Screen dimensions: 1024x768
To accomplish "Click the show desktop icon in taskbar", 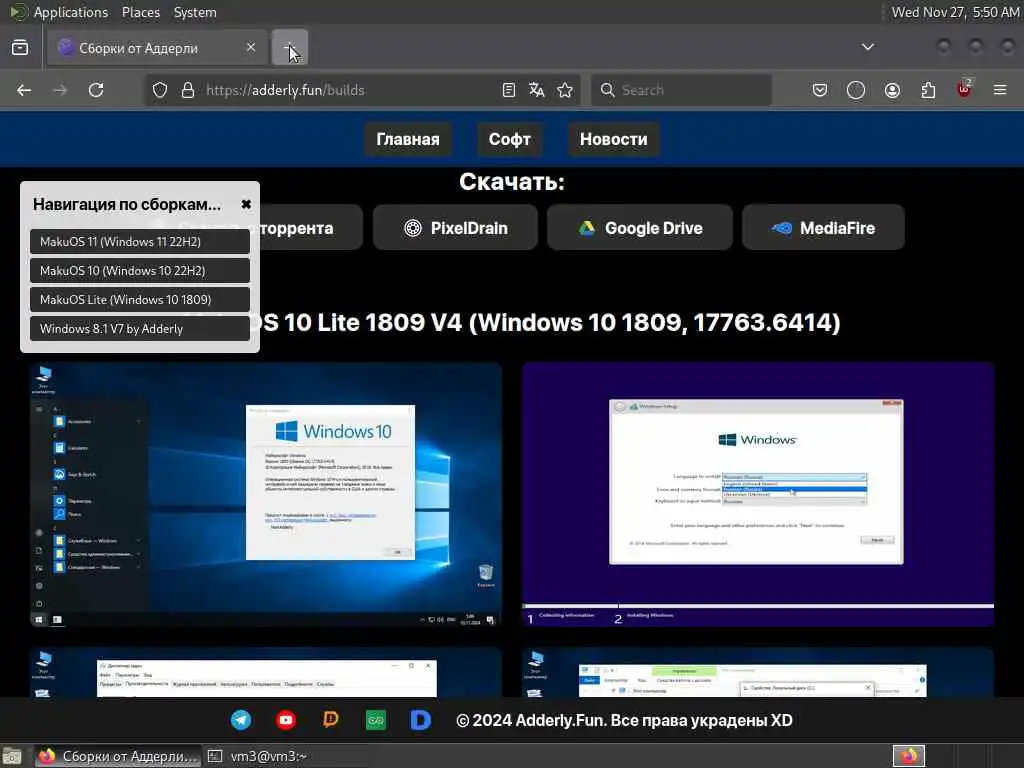I will (12, 756).
